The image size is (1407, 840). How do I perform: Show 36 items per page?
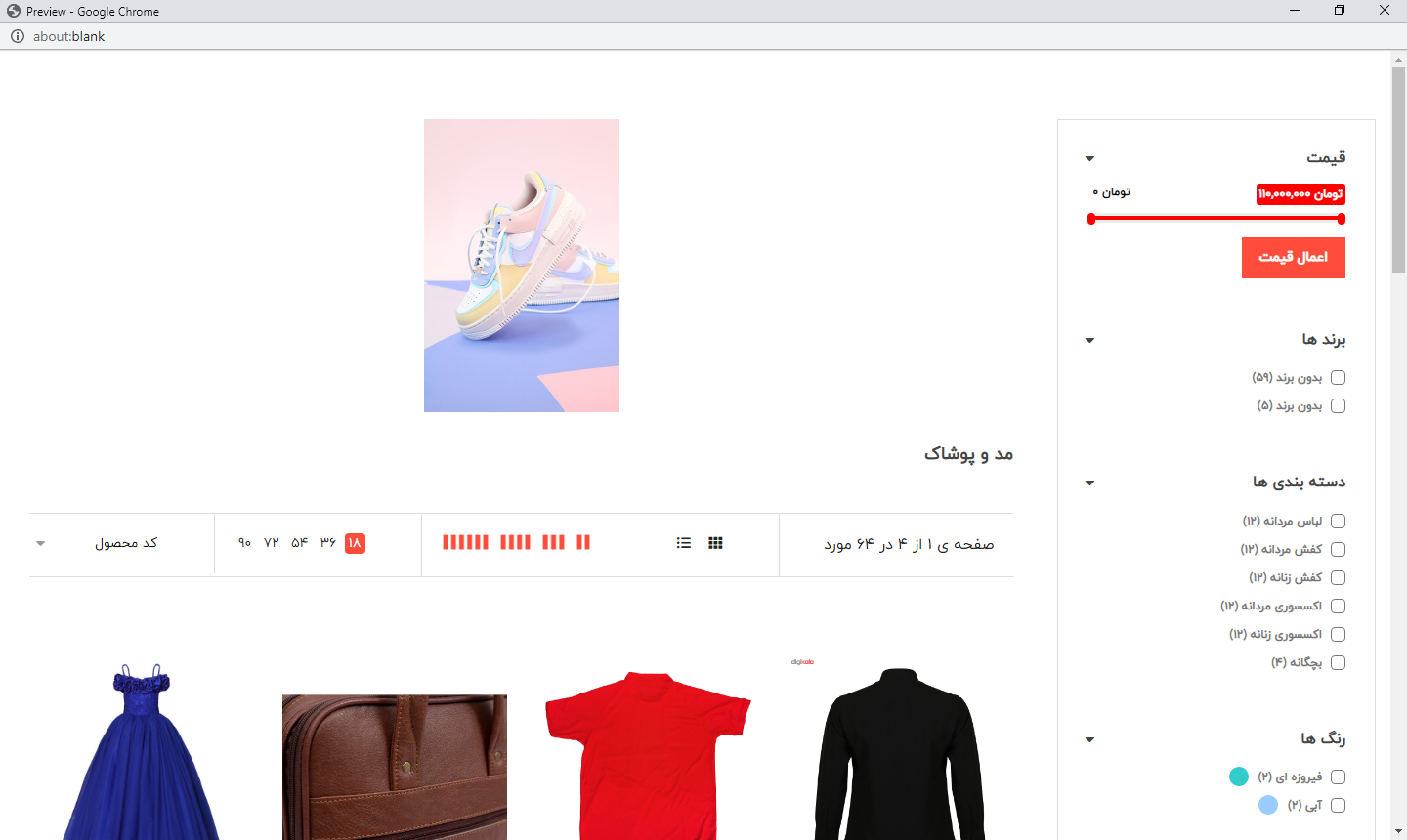coord(327,542)
